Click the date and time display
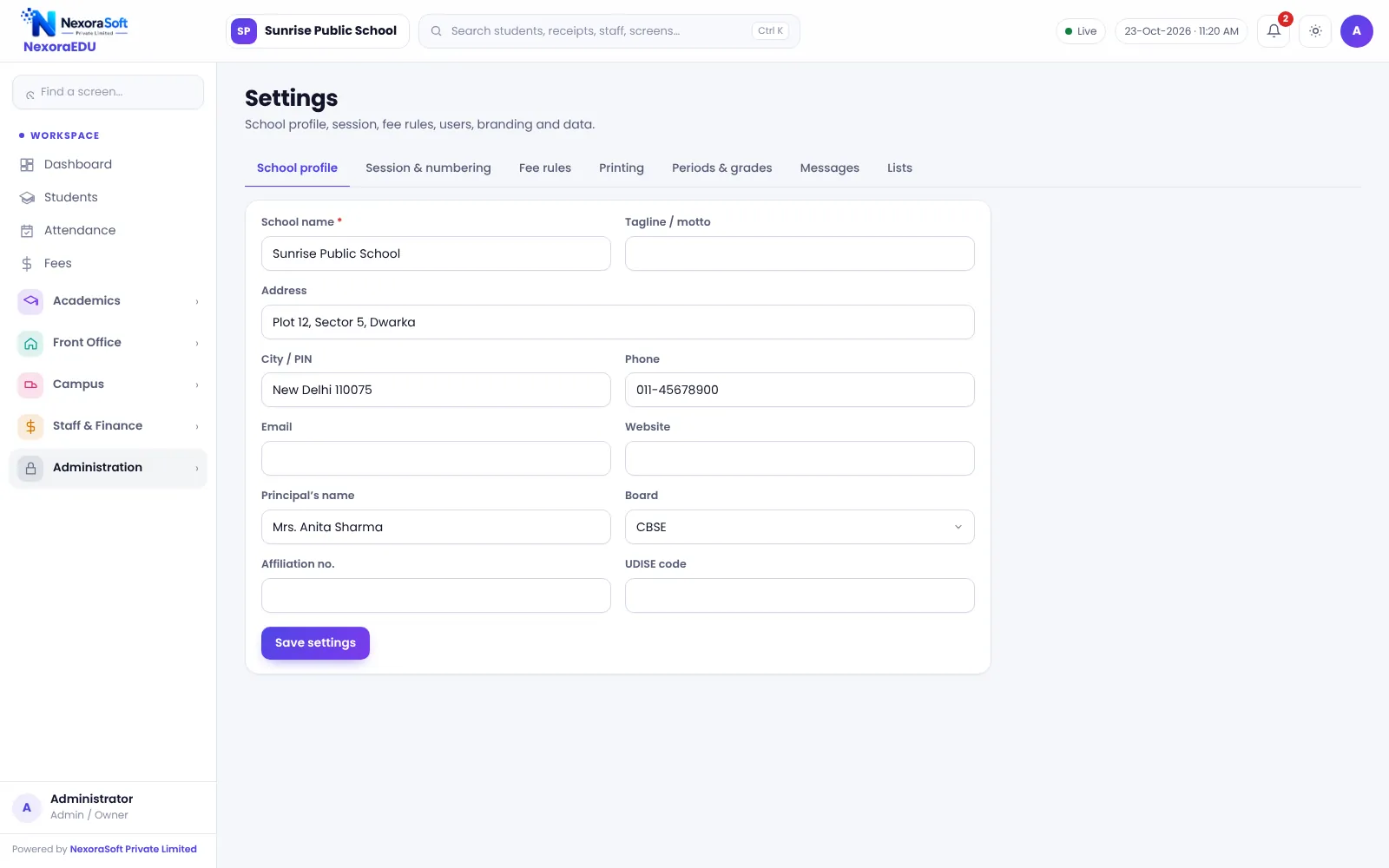This screenshot has height=868, width=1389. 1182,31
